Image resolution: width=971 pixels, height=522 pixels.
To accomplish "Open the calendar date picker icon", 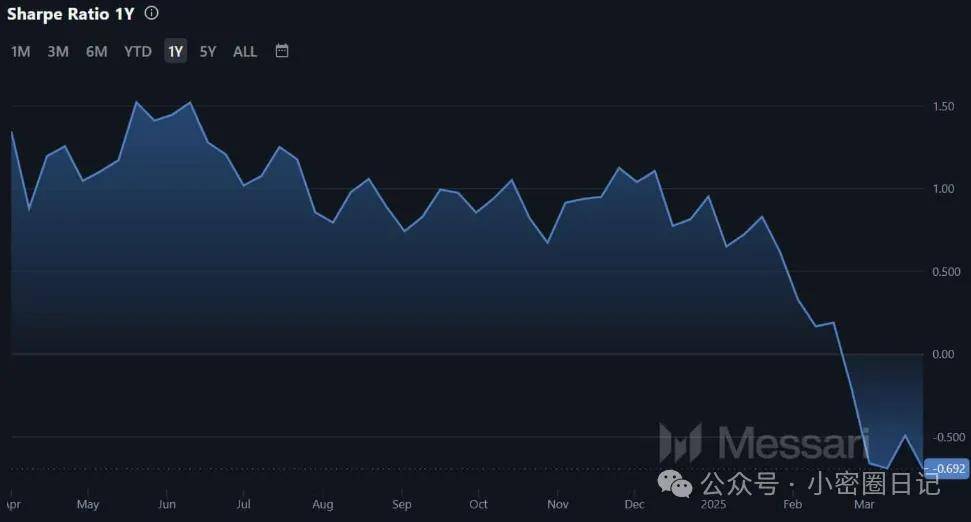I will click(282, 51).
